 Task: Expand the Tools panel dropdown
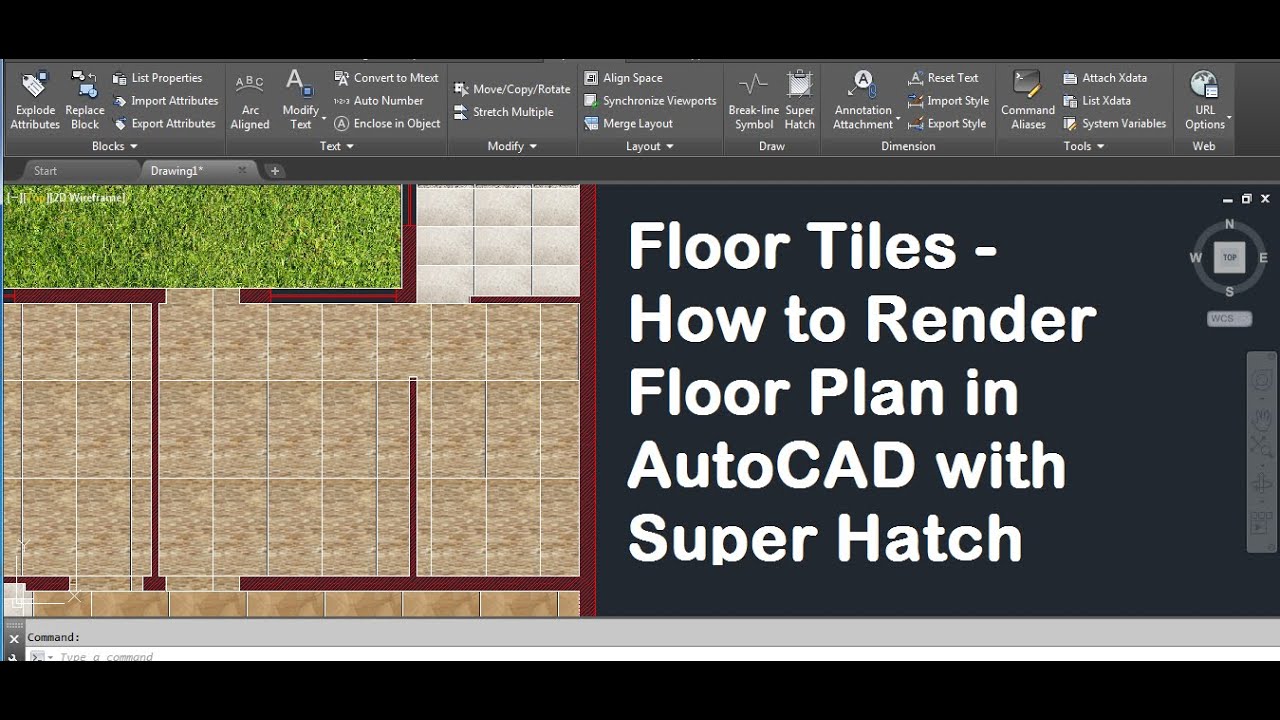[1084, 146]
